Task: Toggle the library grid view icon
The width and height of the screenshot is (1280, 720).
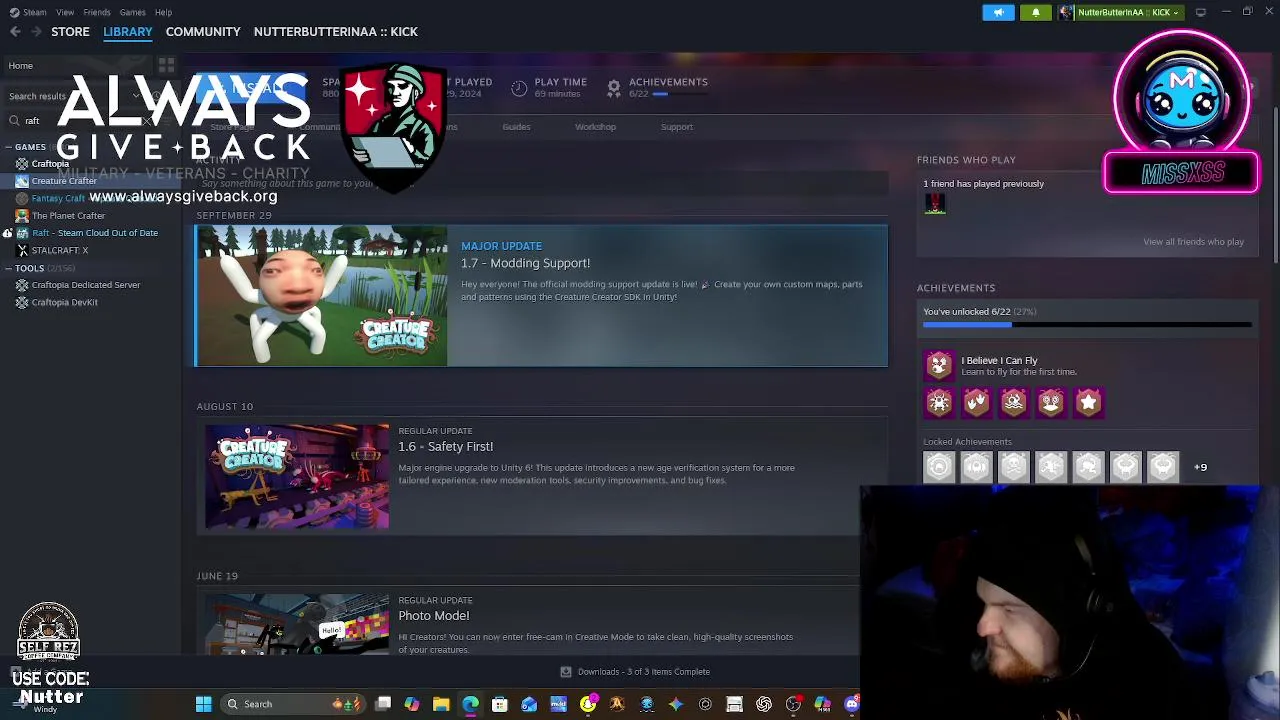Action: click(x=167, y=66)
